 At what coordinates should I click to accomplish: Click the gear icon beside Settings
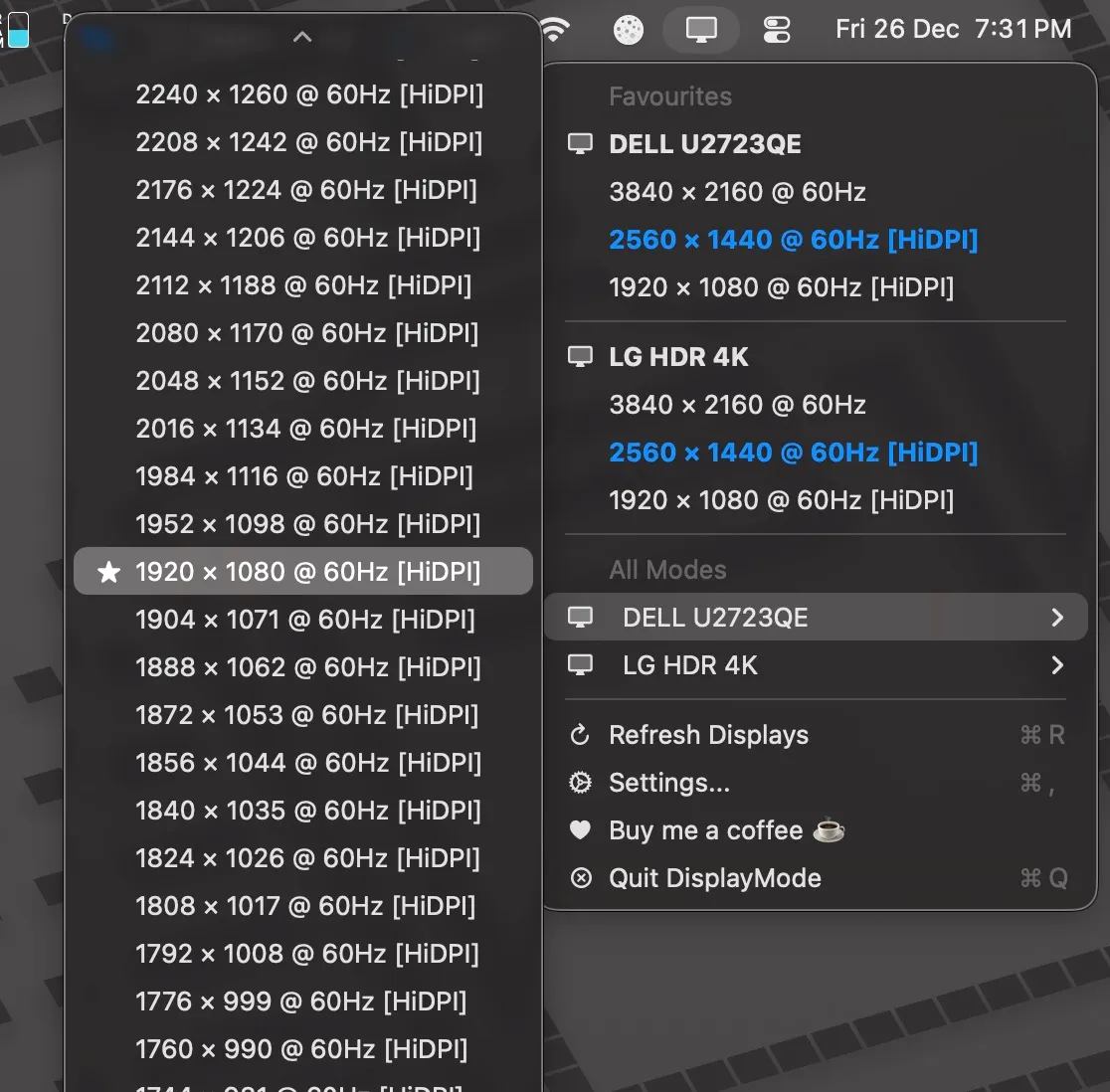[x=580, y=783]
